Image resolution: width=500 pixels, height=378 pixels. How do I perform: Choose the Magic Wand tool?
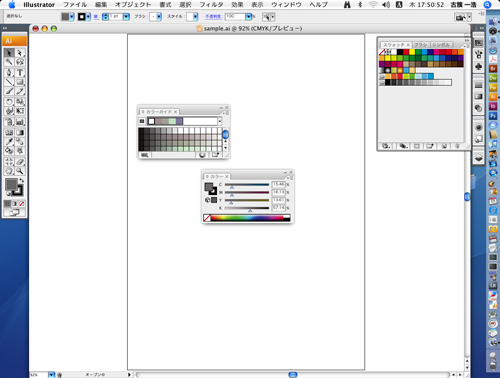(9, 62)
